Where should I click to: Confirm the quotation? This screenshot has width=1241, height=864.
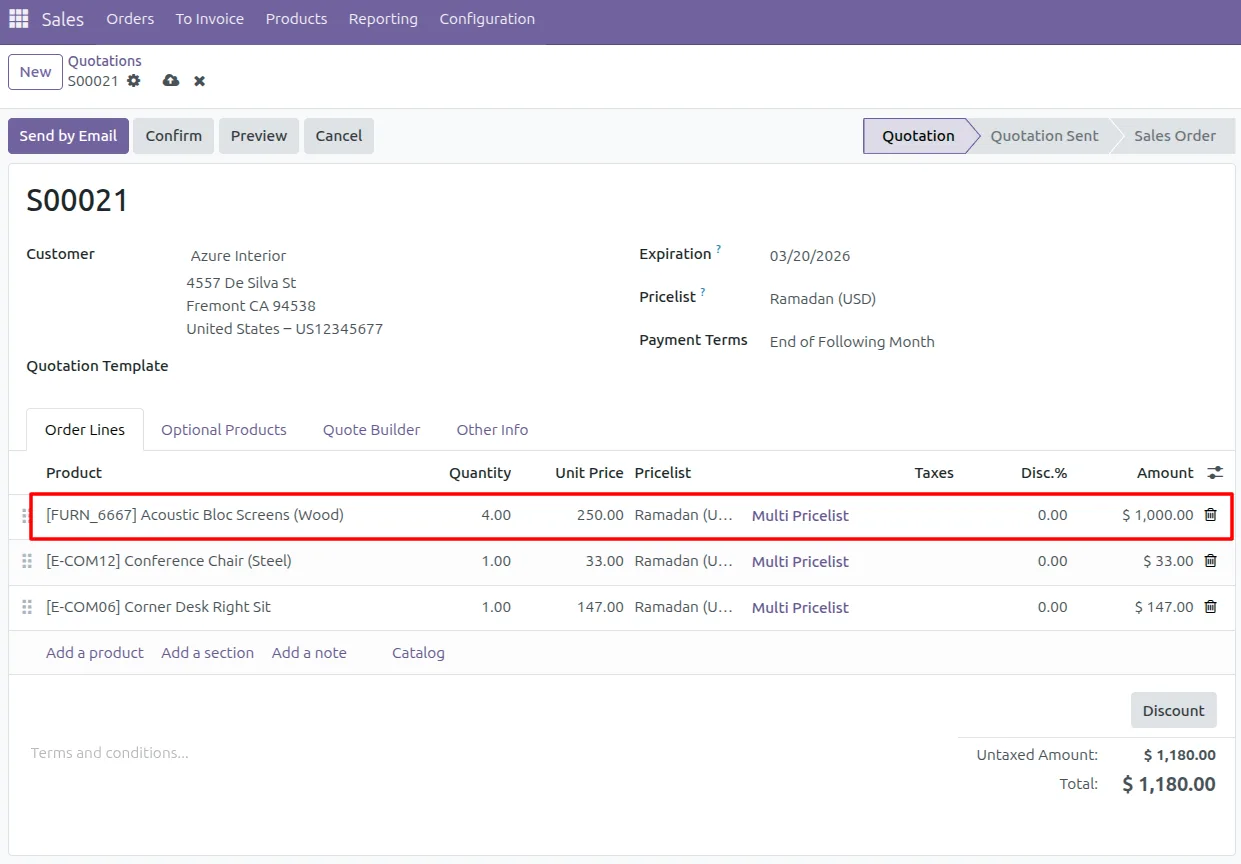173,136
